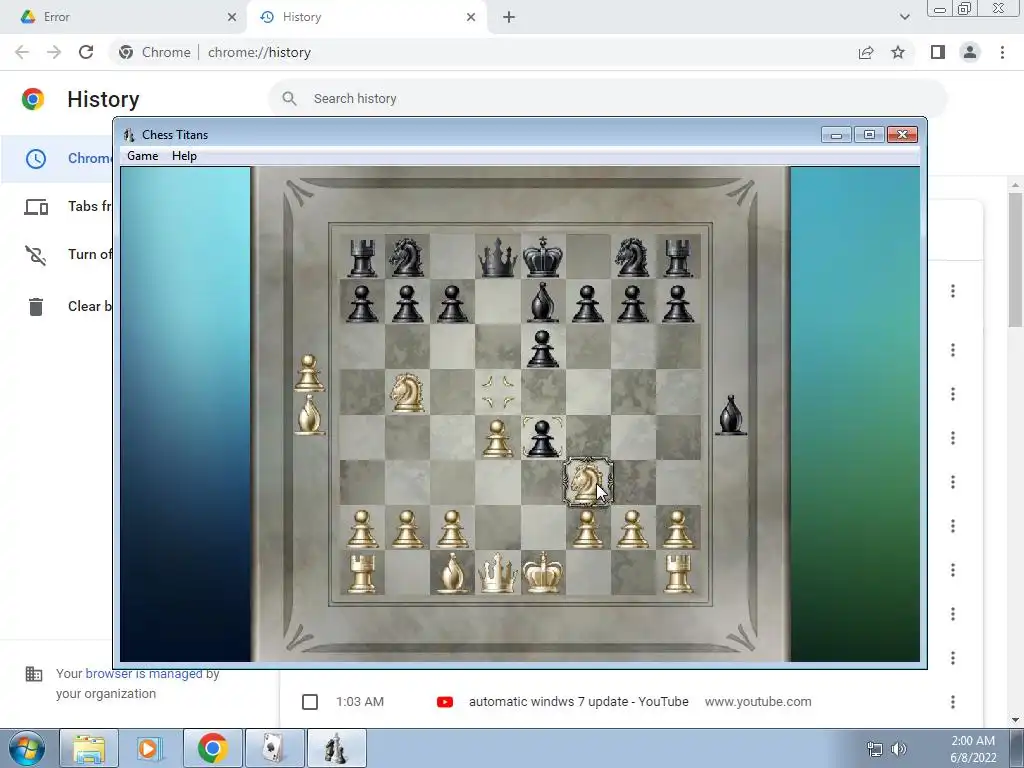The width and height of the screenshot is (1024, 768).
Task: Open more actions for the YouTube history entry
Action: coord(953,702)
